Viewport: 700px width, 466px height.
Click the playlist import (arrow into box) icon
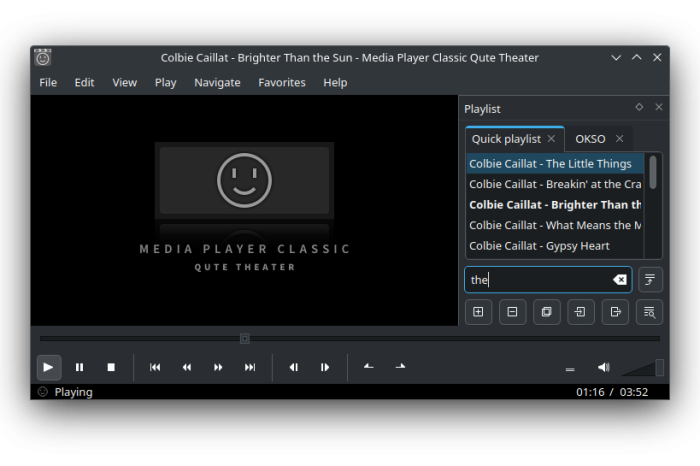pyautogui.click(x=581, y=312)
